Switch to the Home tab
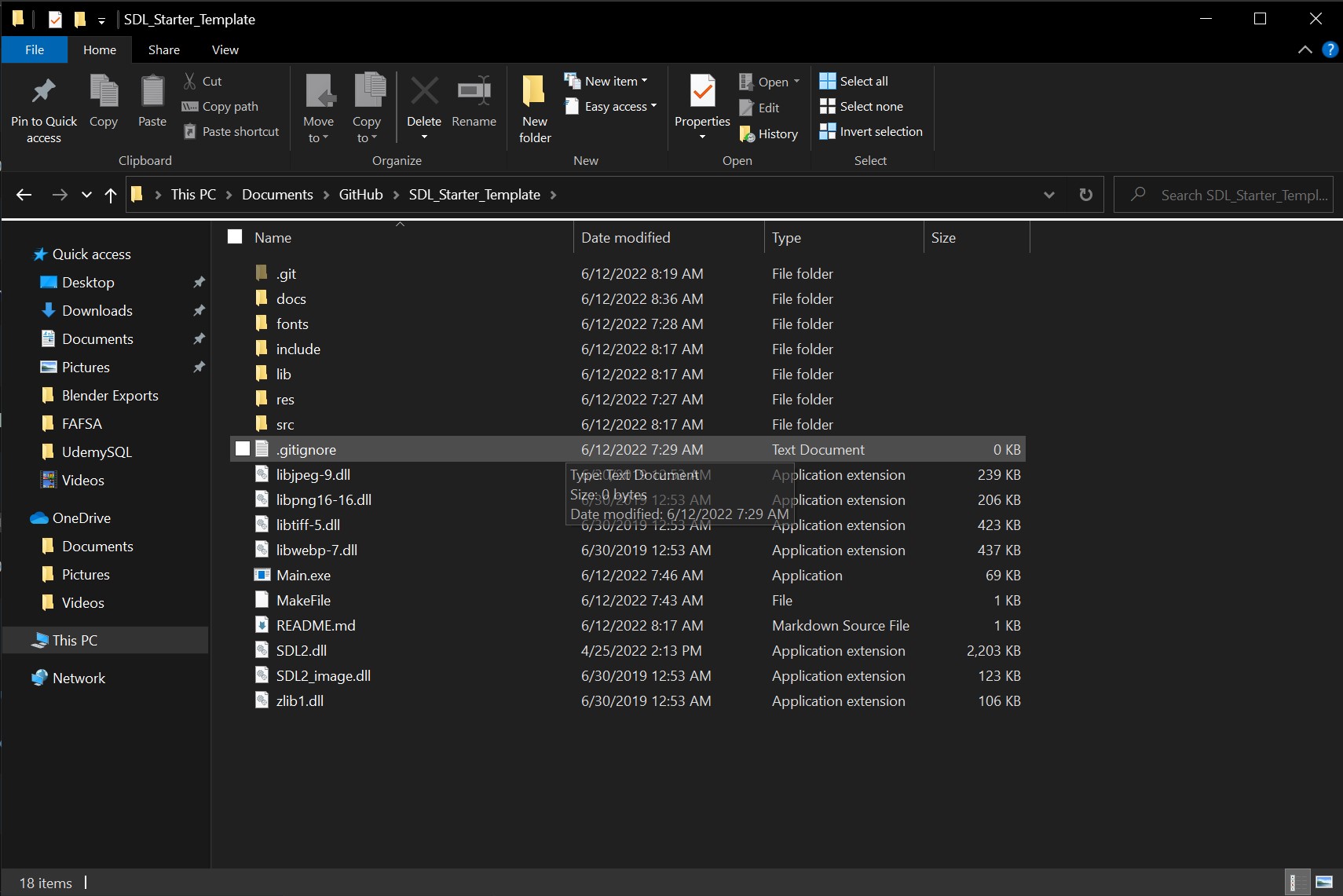The image size is (1343, 896). coord(100,49)
